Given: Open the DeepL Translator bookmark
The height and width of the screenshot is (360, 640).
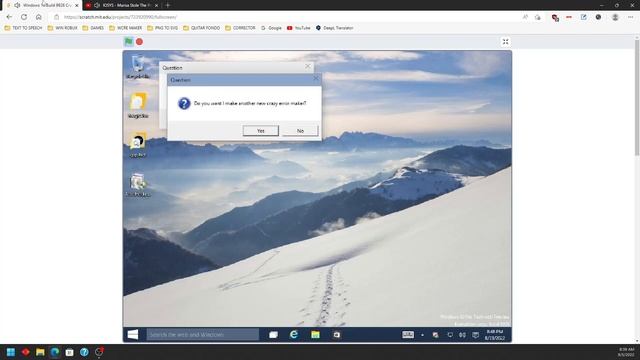Looking at the screenshot, I should [335, 28].
